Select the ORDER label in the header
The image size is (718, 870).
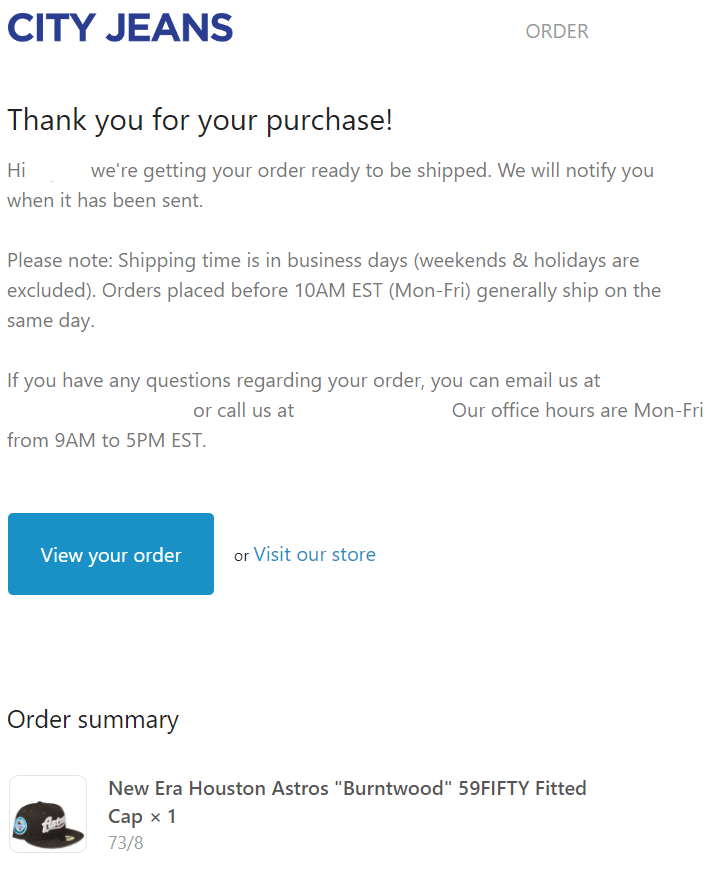[557, 31]
